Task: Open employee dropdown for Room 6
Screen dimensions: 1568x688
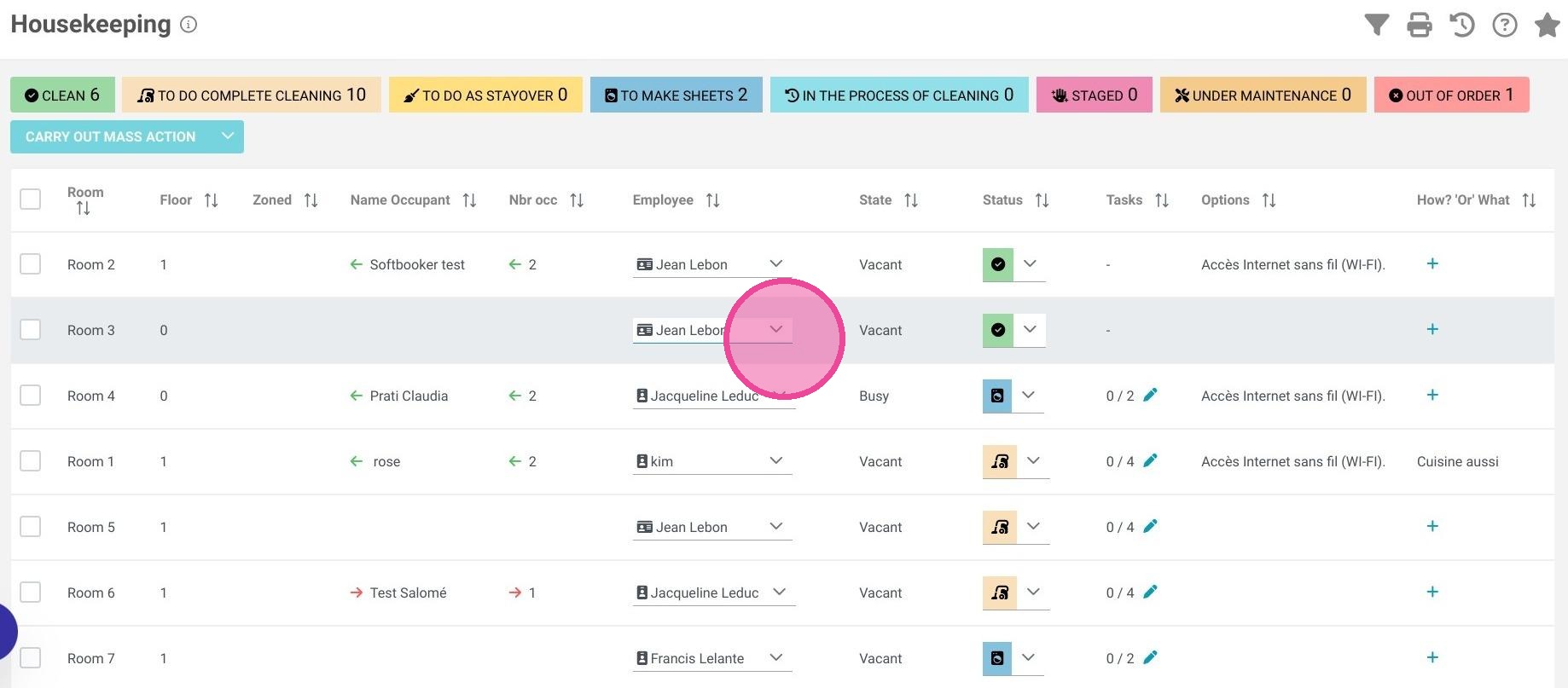Action: point(714,593)
